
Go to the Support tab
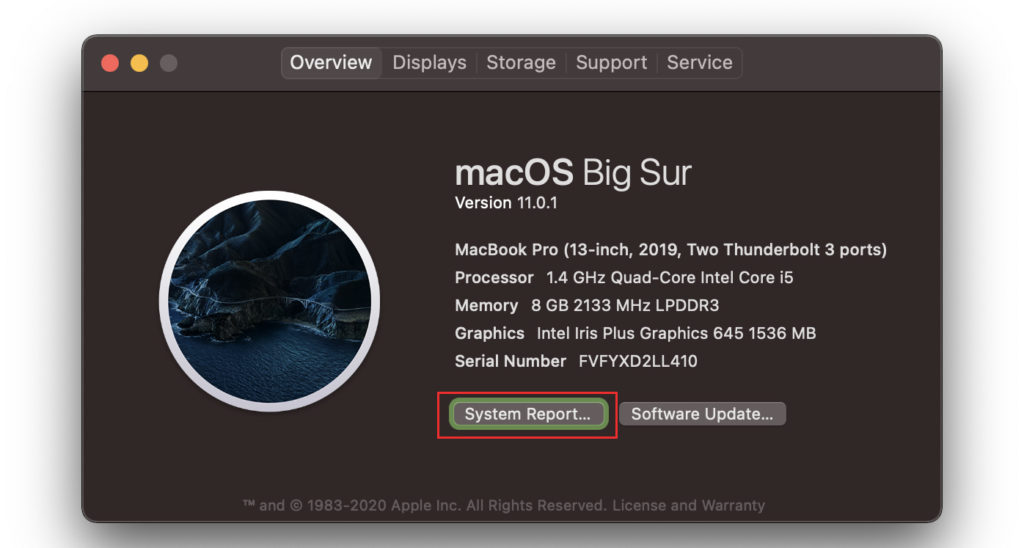pyautogui.click(x=611, y=62)
